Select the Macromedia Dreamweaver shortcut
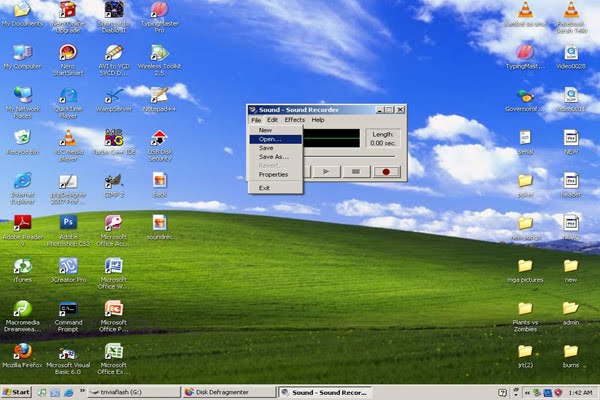Viewport: 600px width, 400px height. coord(23,316)
